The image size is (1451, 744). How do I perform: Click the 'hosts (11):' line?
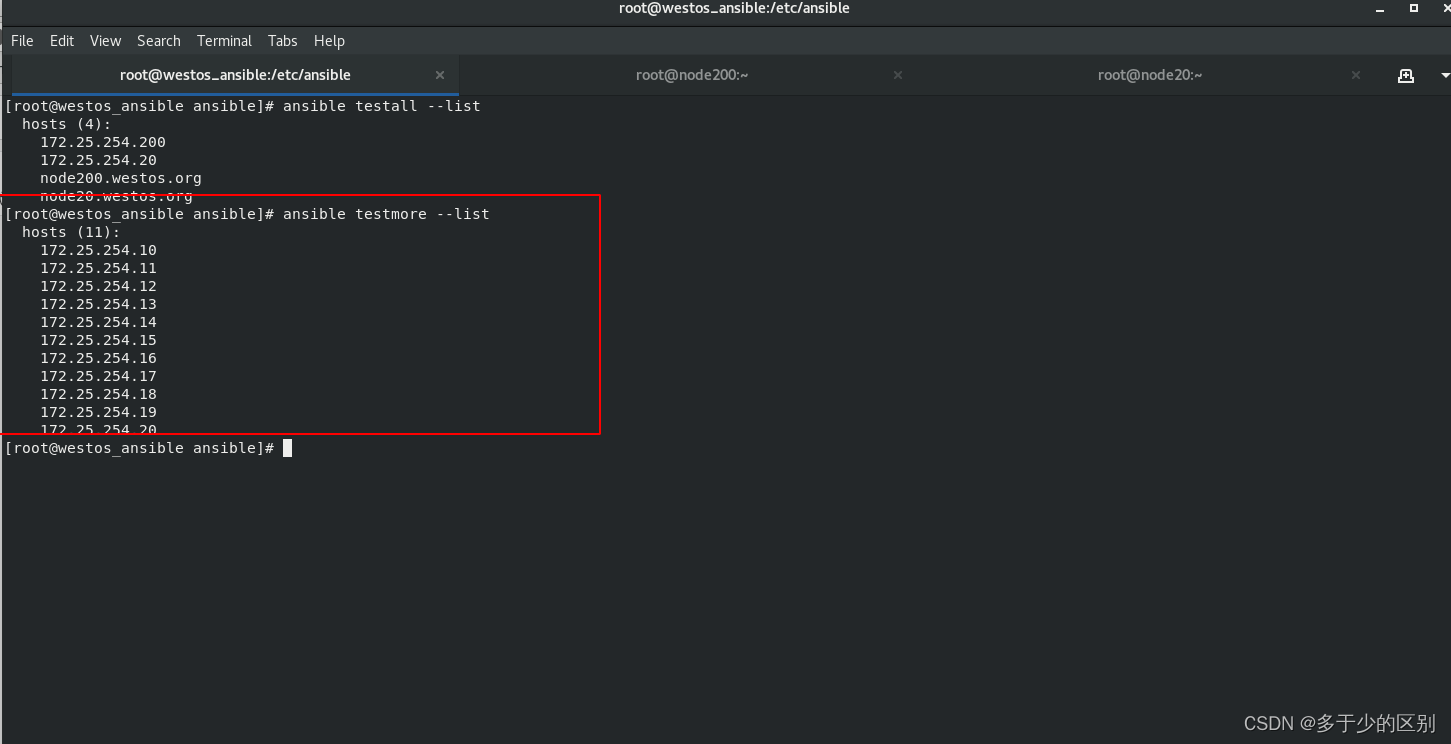[x=71, y=232]
